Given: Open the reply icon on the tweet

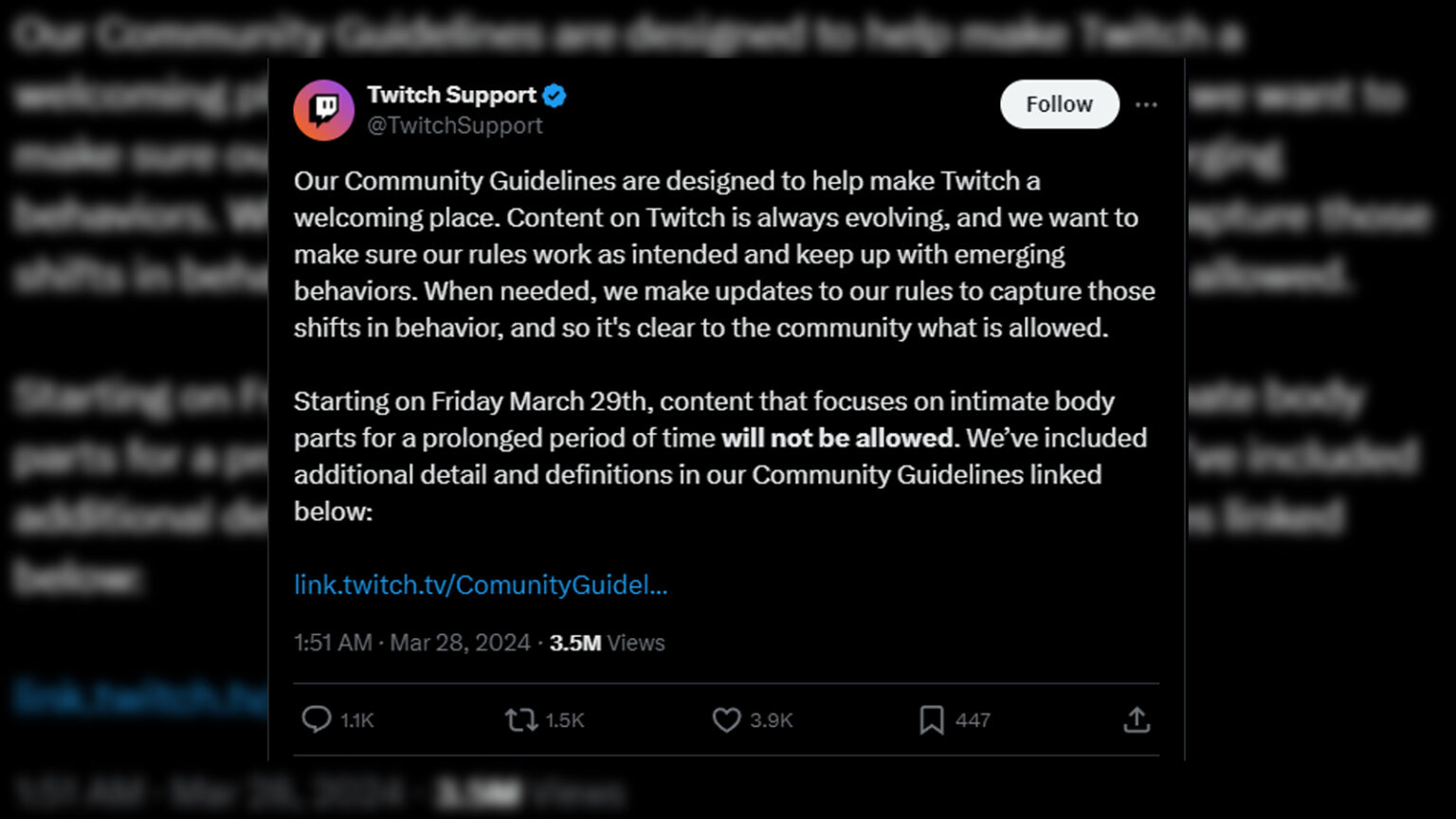Looking at the screenshot, I should point(317,720).
